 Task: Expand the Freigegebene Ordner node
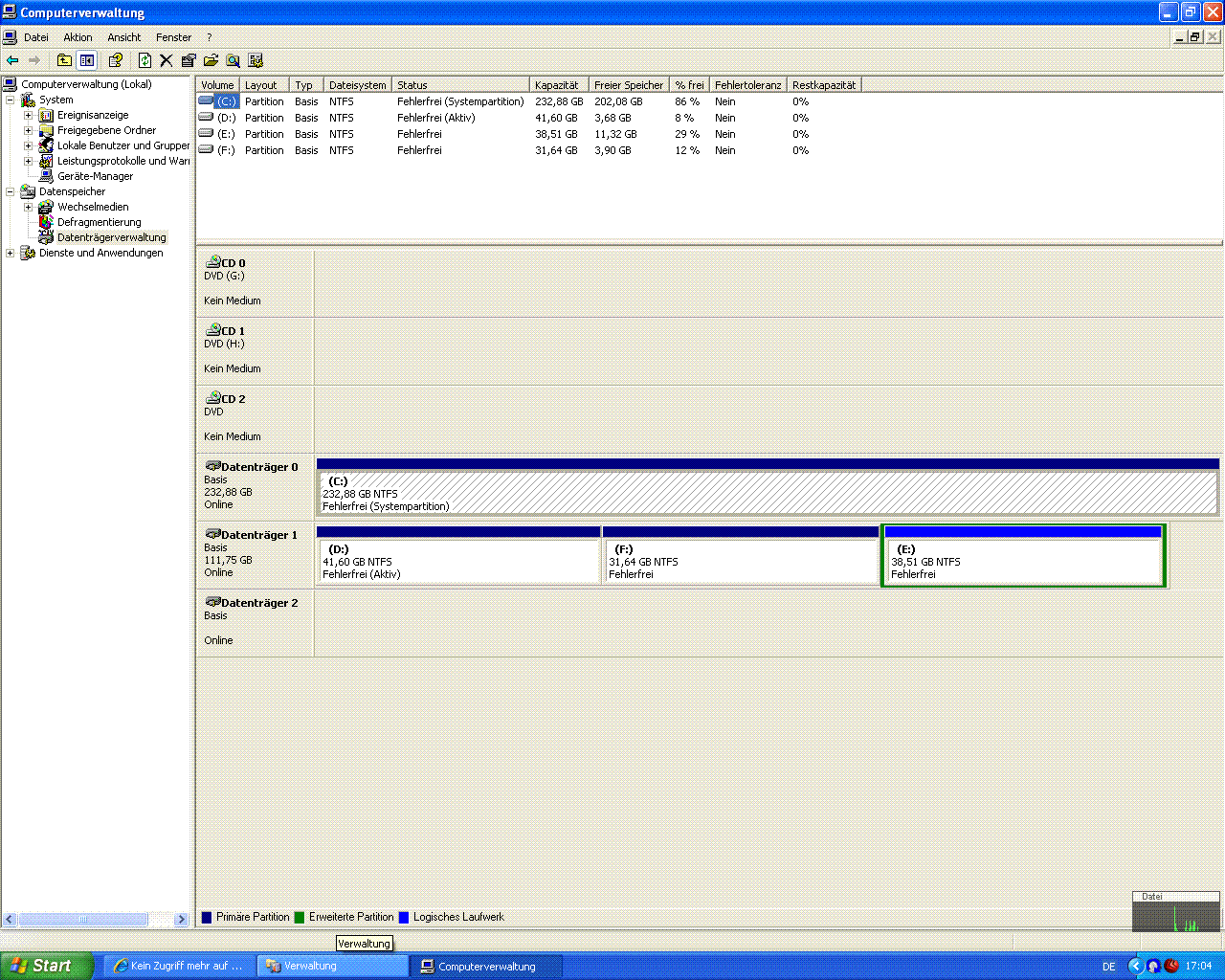click(x=28, y=130)
